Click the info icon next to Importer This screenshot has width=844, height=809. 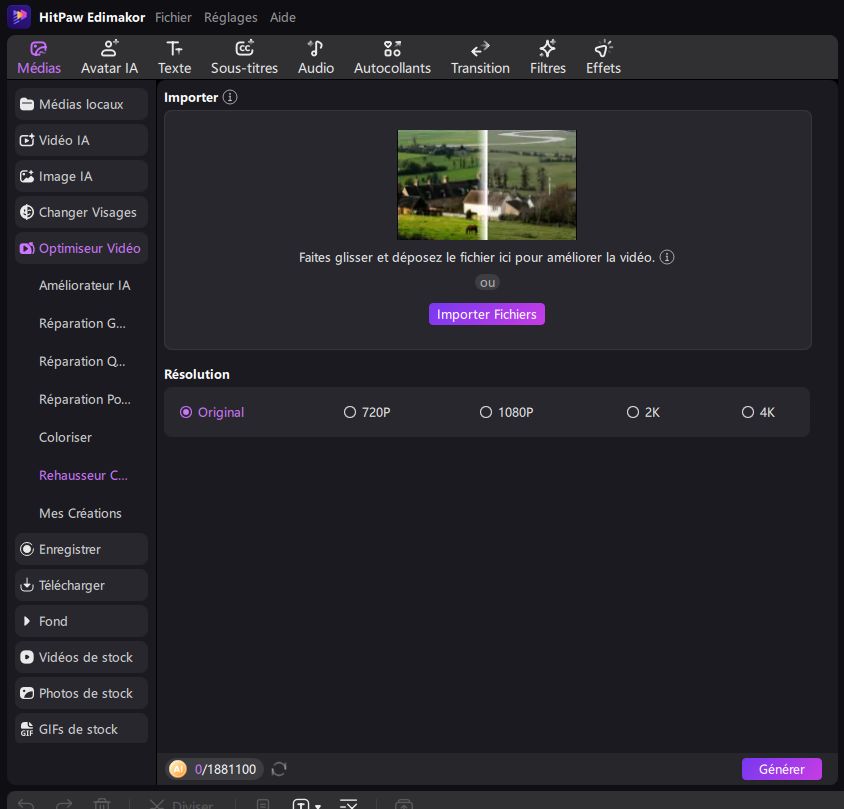click(230, 97)
